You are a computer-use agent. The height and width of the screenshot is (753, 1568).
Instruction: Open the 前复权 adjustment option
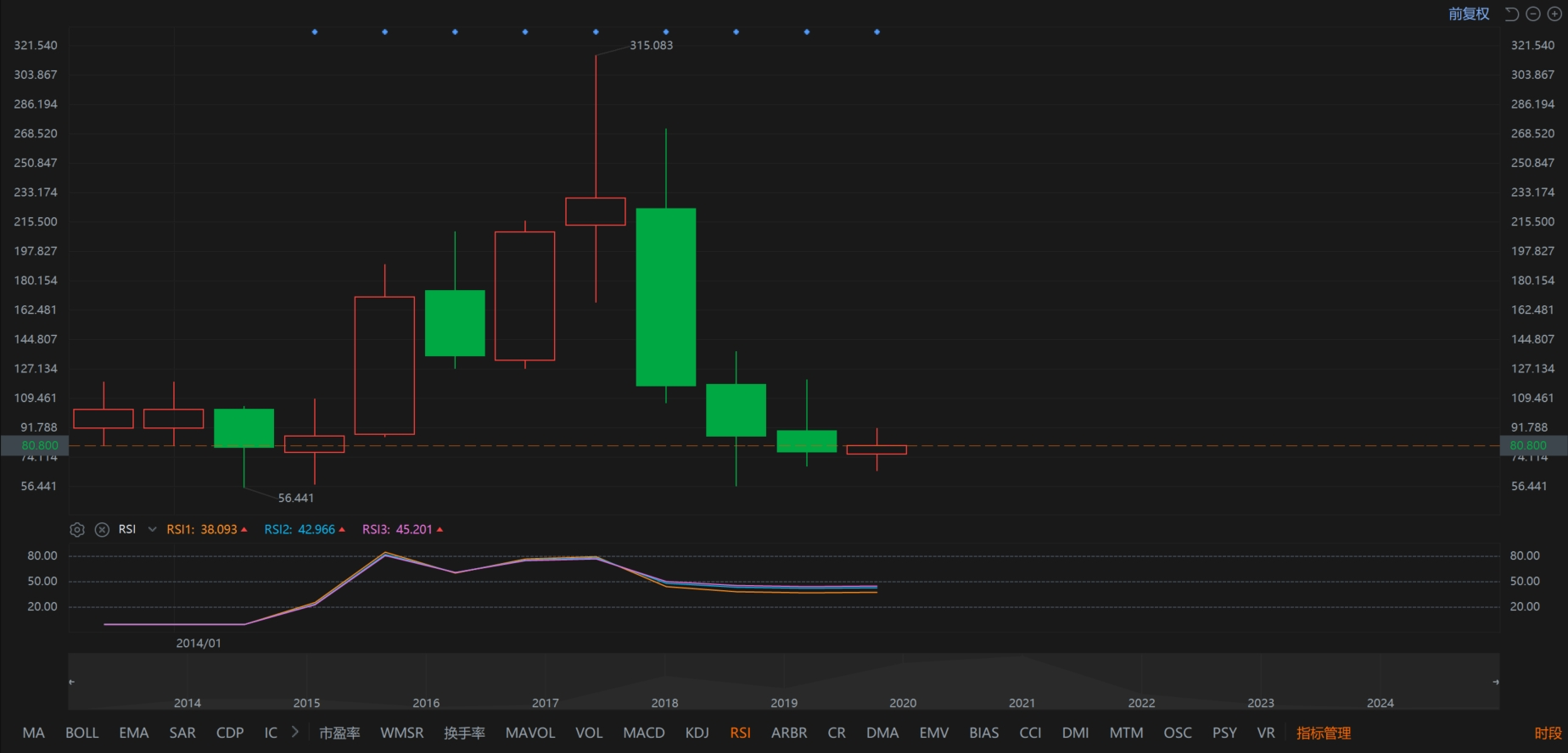[x=1469, y=14]
